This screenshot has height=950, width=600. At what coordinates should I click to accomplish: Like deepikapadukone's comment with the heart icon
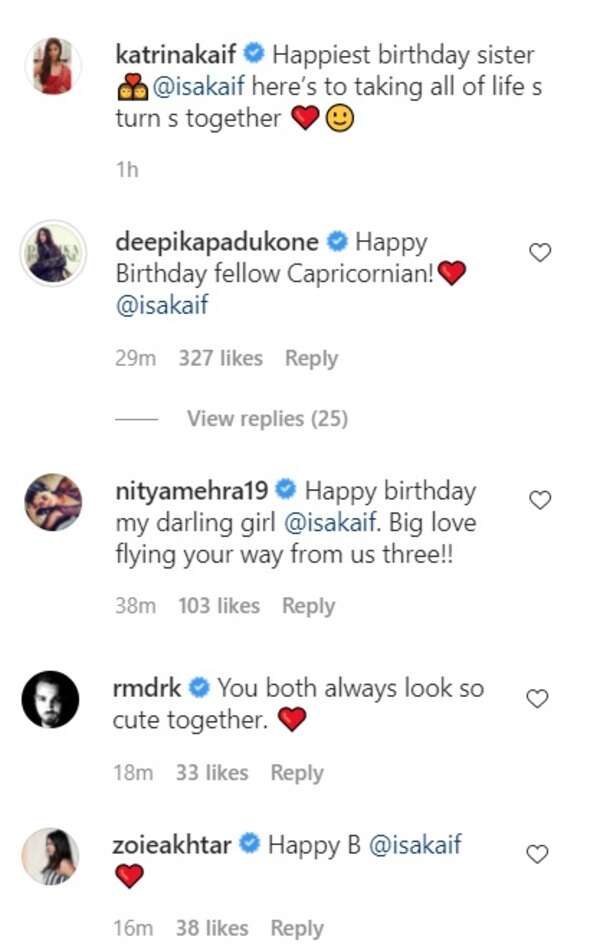pyautogui.click(x=540, y=253)
